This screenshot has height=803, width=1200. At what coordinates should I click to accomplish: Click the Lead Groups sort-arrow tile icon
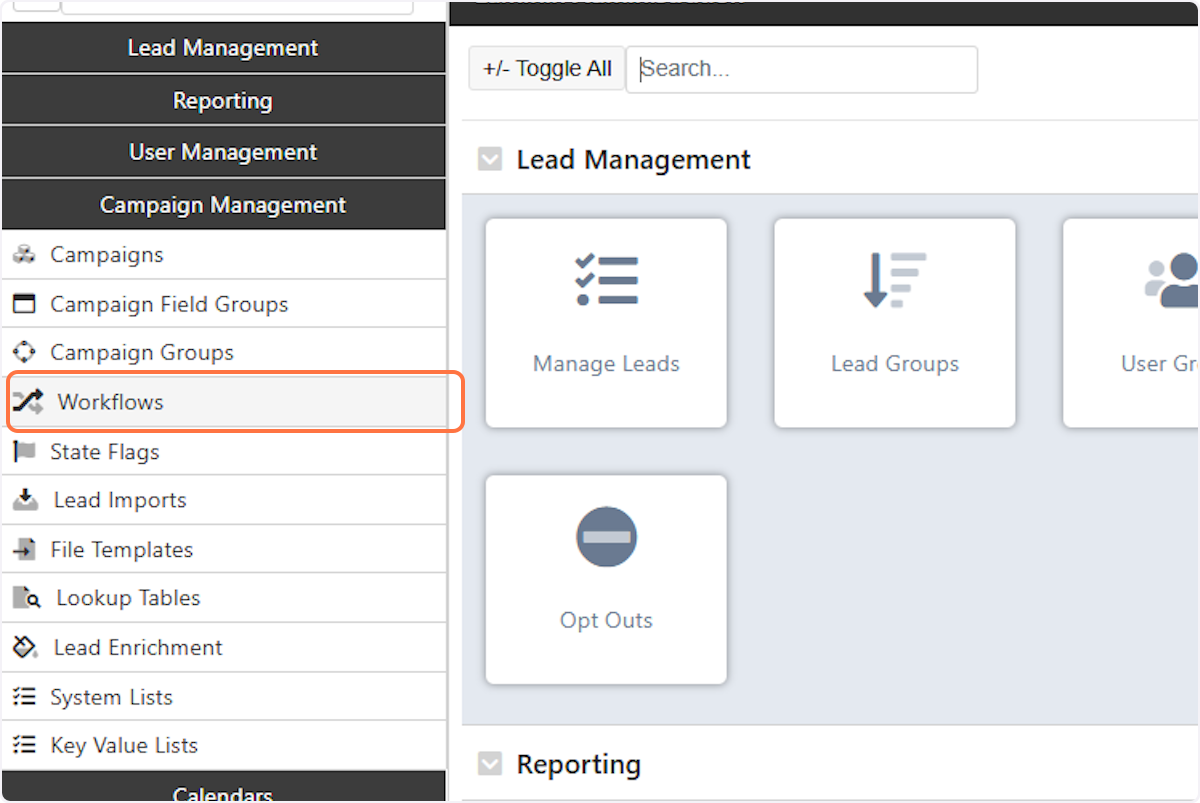pos(895,280)
